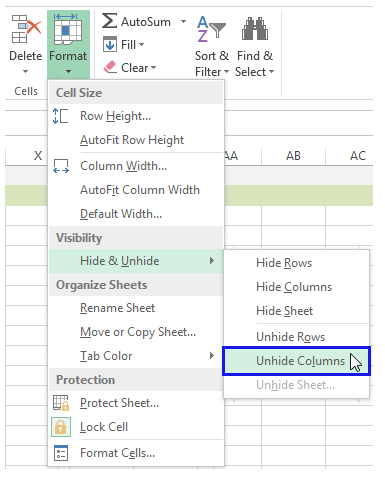Click the Find & Select binoculars icon
Image resolution: width=385 pixels, height=477 pixels.
[x=255, y=29]
